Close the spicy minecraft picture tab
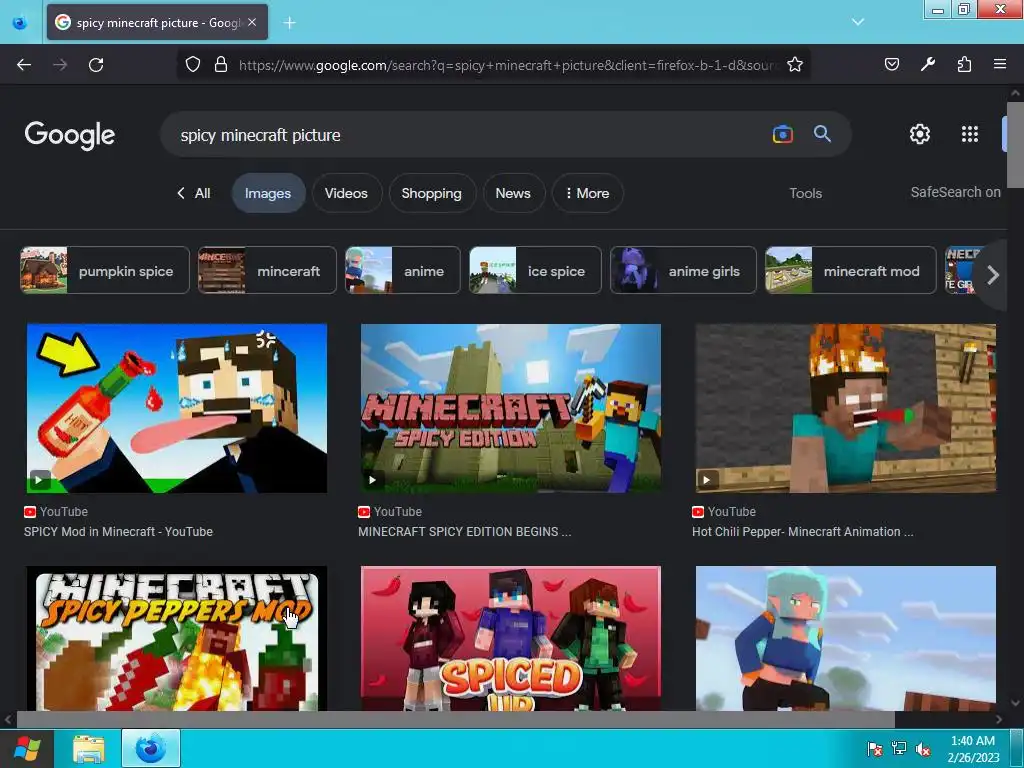 (252, 22)
